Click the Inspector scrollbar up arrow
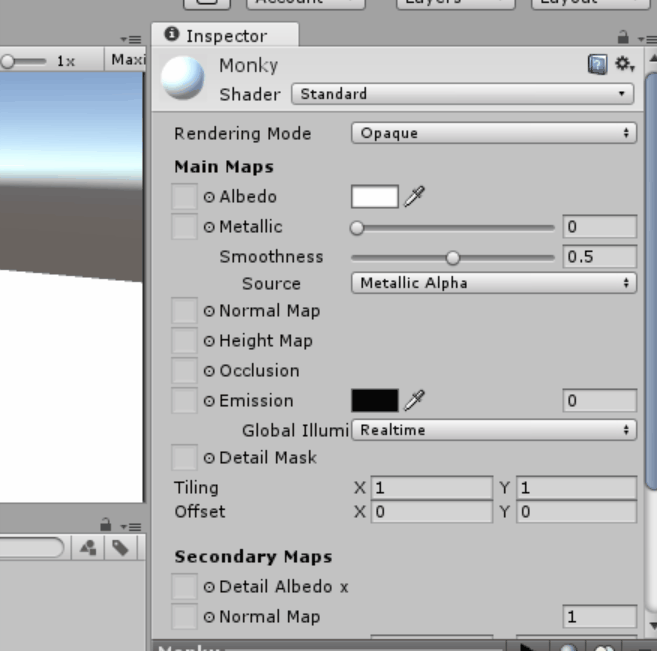Viewport: 657px width, 651px height. 652,59
